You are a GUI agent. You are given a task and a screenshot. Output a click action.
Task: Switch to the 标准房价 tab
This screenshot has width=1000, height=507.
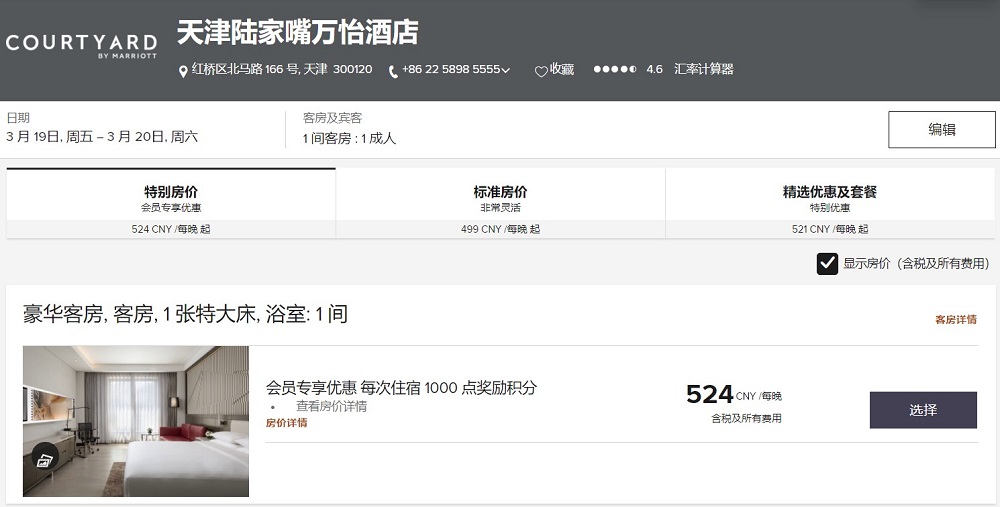500,203
